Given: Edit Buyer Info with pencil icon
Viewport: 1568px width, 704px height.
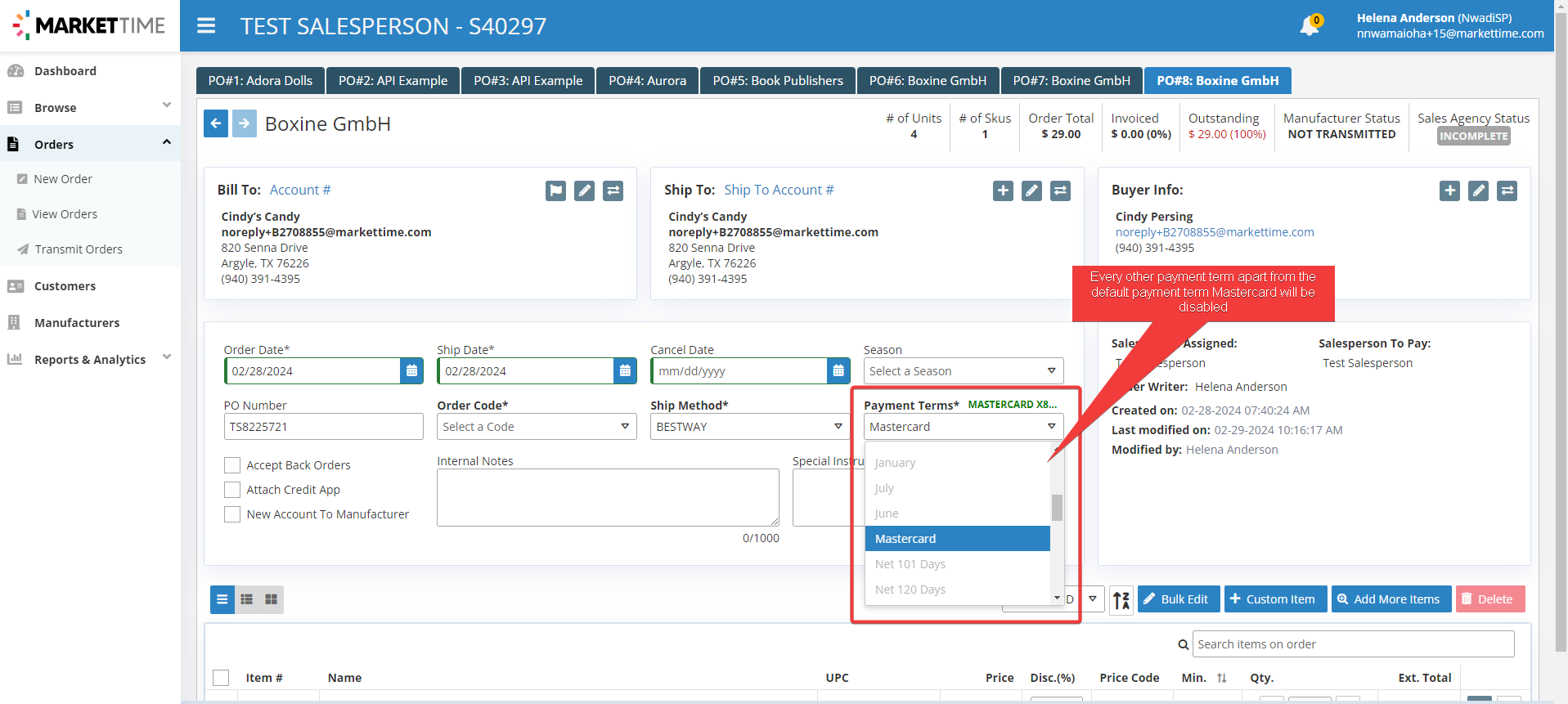Looking at the screenshot, I should pyautogui.click(x=1478, y=191).
